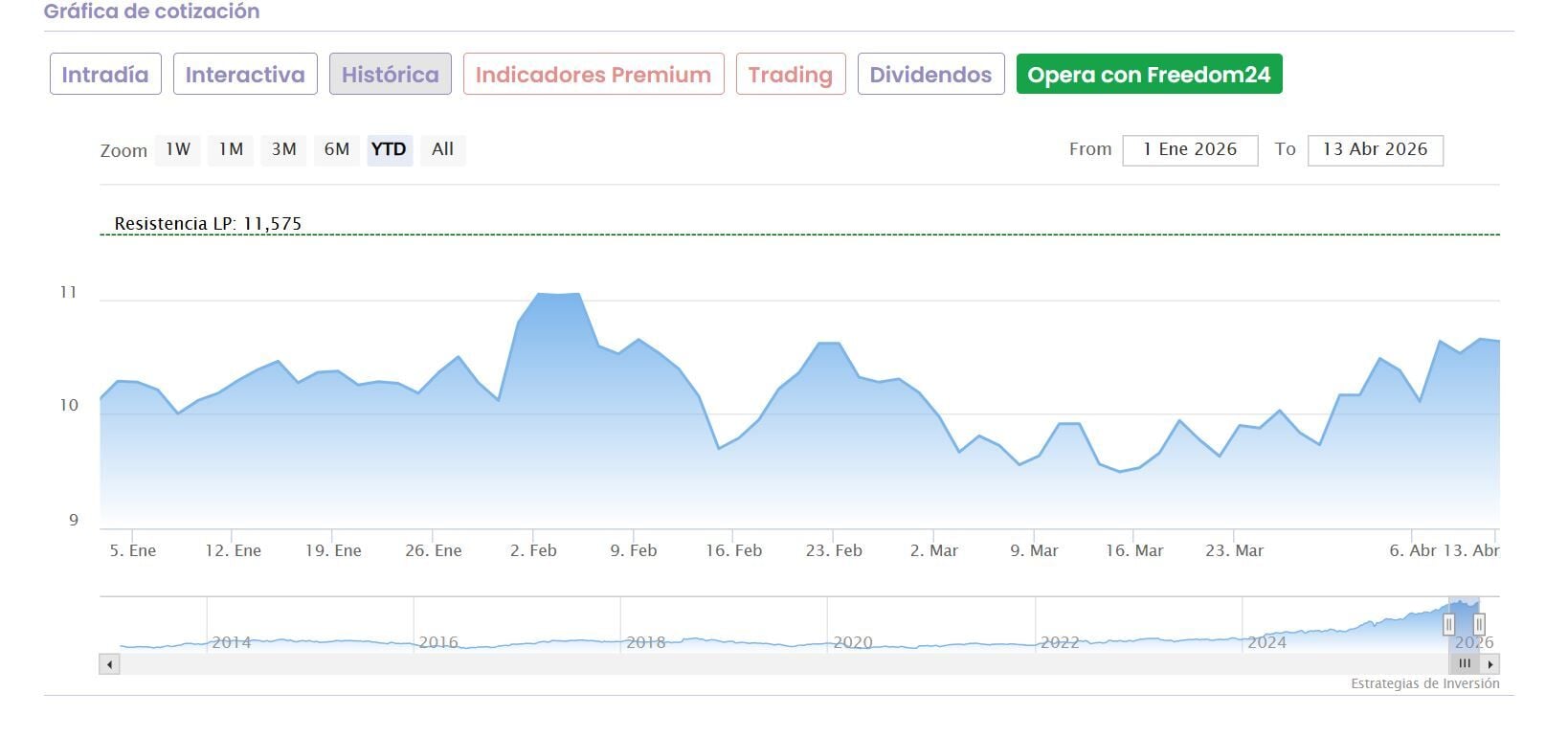Image resolution: width=1568 pixels, height=737 pixels.
Task: Click the navigator scroll-left arrow
Action: [110, 664]
